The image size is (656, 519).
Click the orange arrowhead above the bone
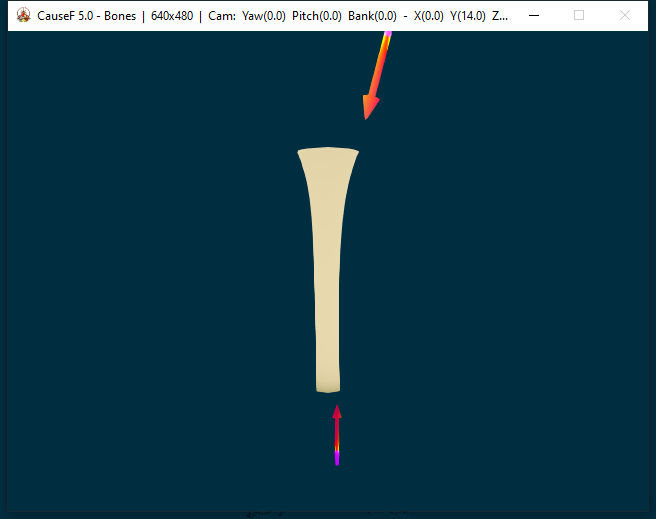pos(370,105)
